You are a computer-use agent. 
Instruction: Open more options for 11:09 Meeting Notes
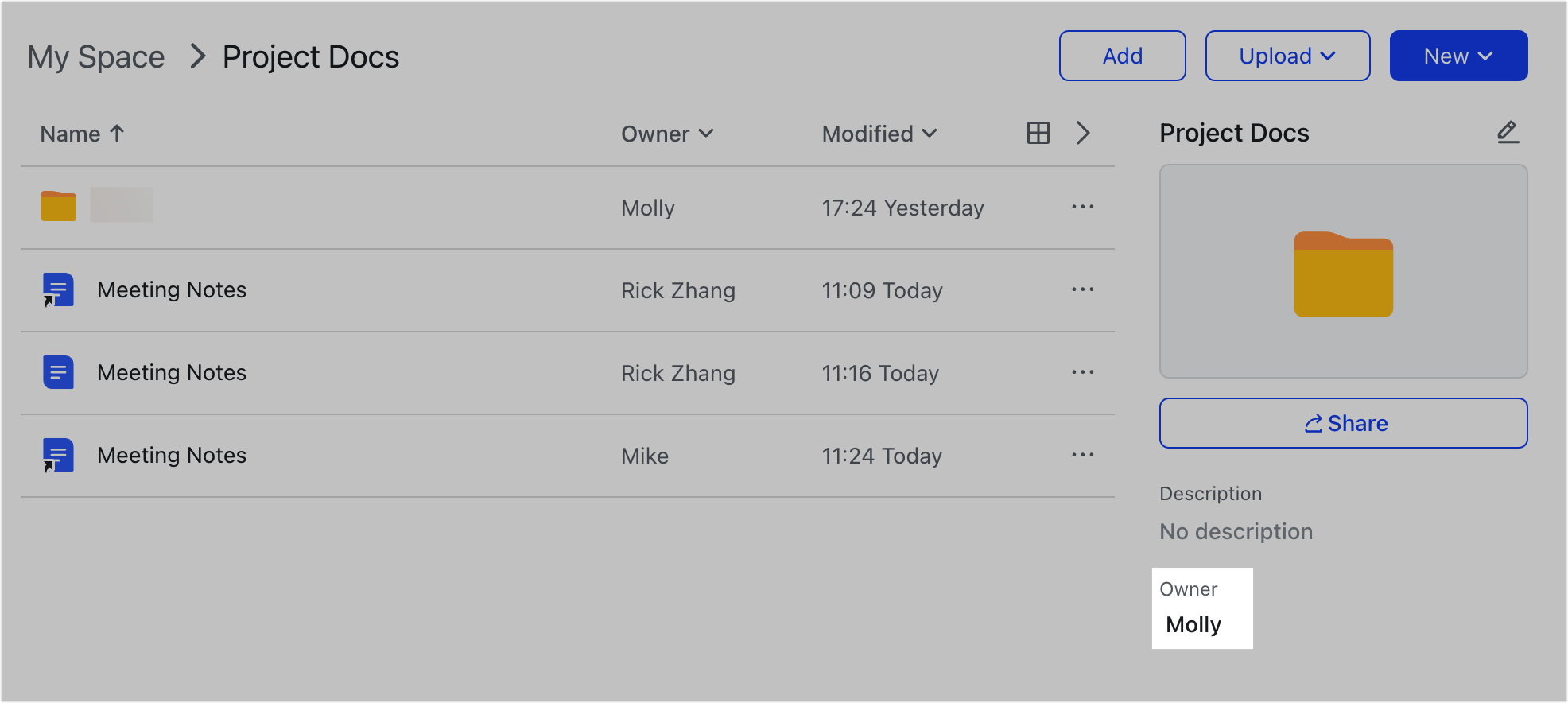(x=1082, y=289)
